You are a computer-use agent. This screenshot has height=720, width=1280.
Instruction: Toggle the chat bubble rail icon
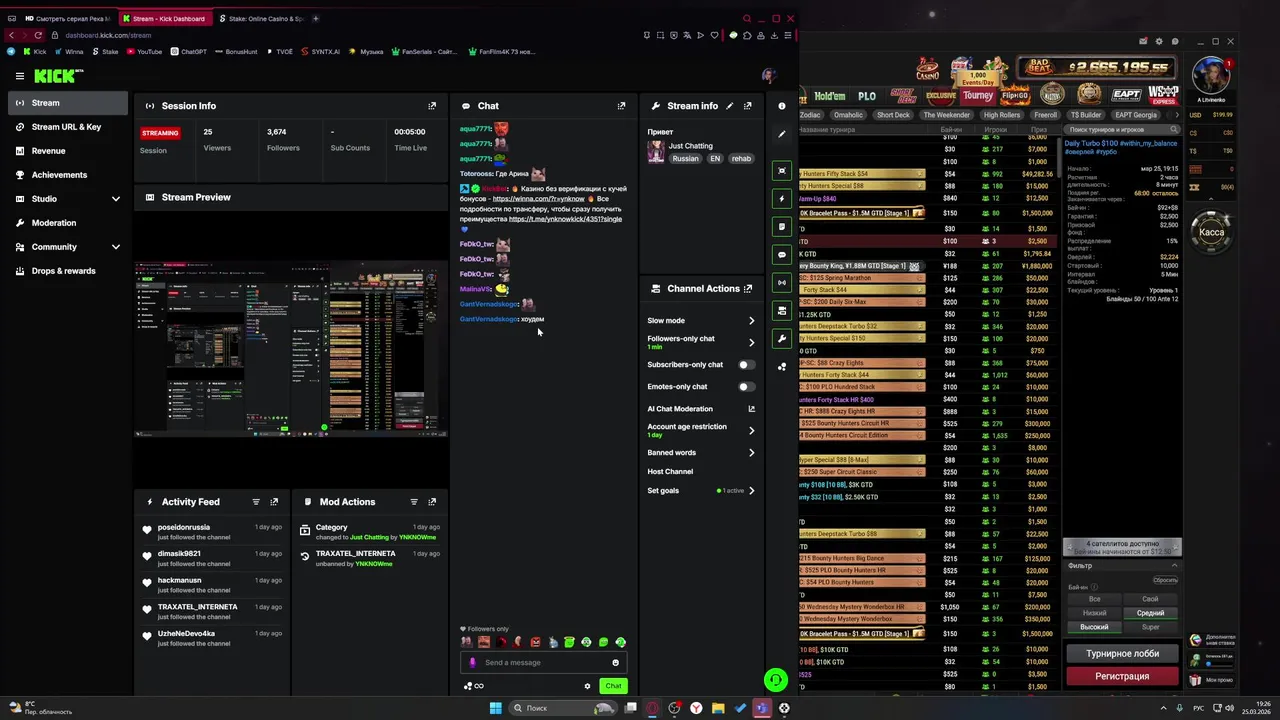point(782,255)
